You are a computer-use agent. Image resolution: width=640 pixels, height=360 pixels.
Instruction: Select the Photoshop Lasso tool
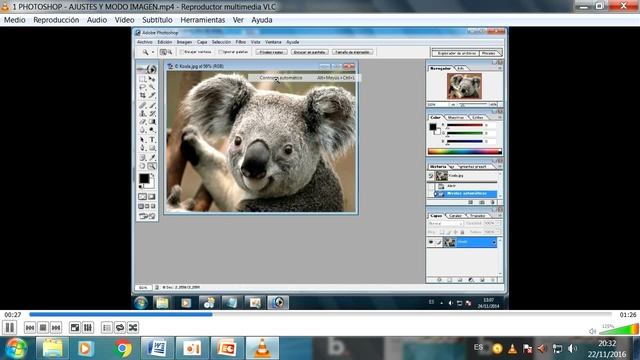click(142, 87)
